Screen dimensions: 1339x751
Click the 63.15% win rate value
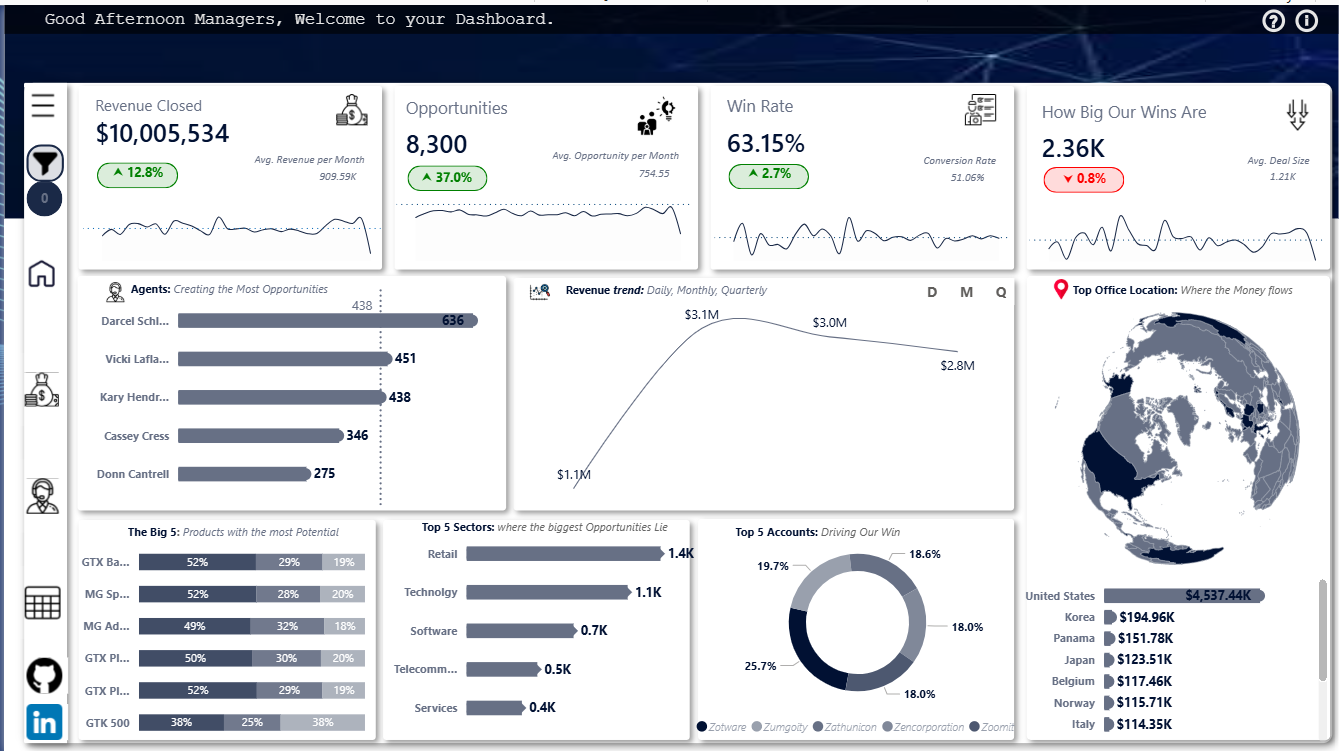click(x=766, y=143)
